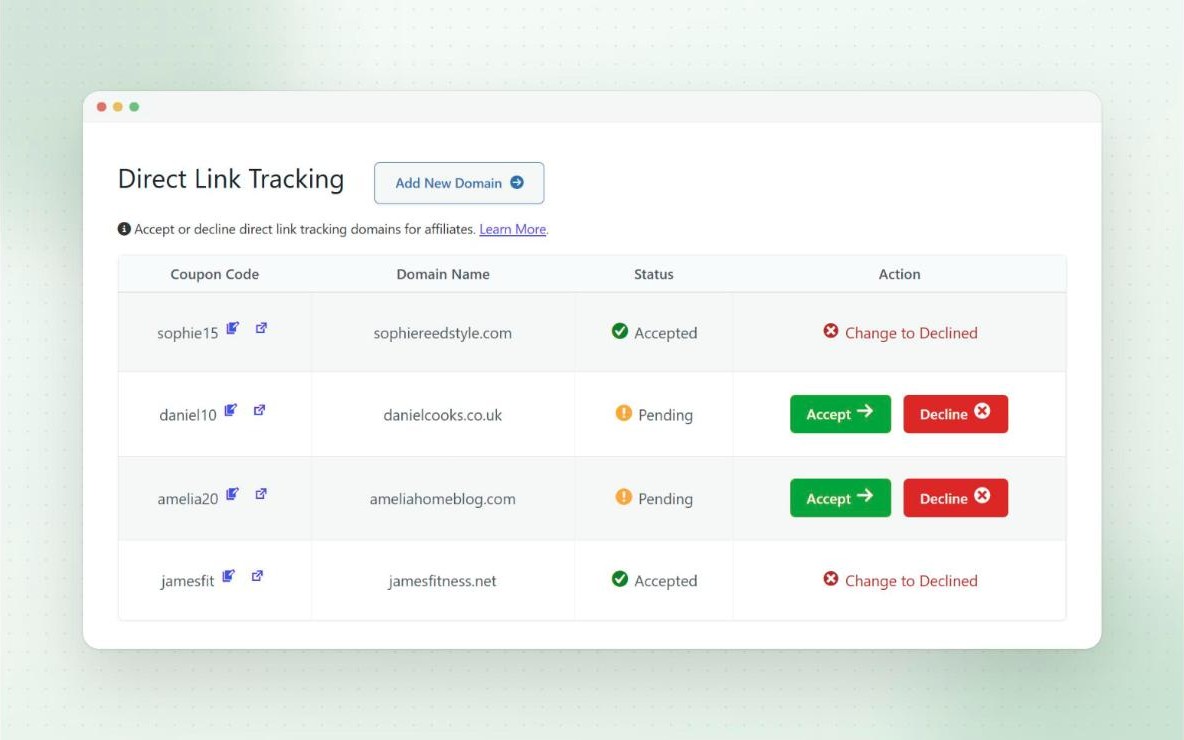Change jamesfitness.net to Declined

click(900, 581)
